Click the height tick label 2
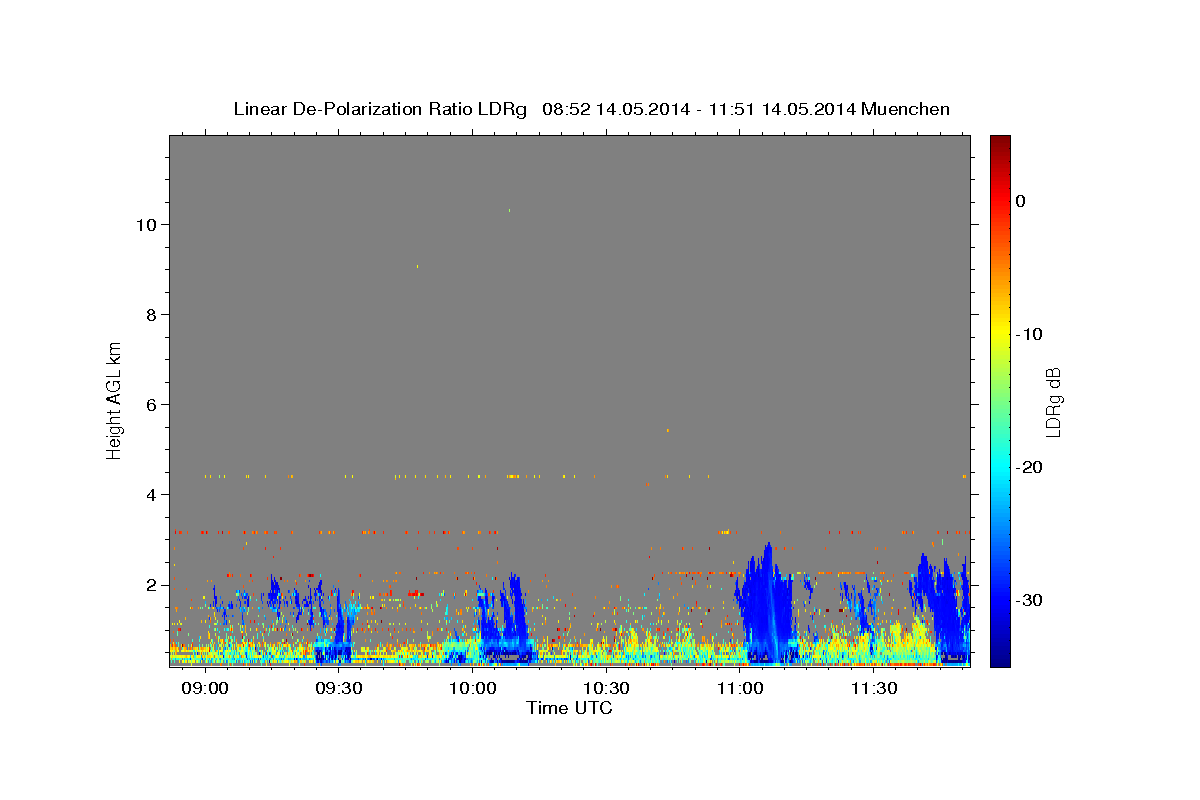1200x800 pixels. pyautogui.click(x=152, y=585)
